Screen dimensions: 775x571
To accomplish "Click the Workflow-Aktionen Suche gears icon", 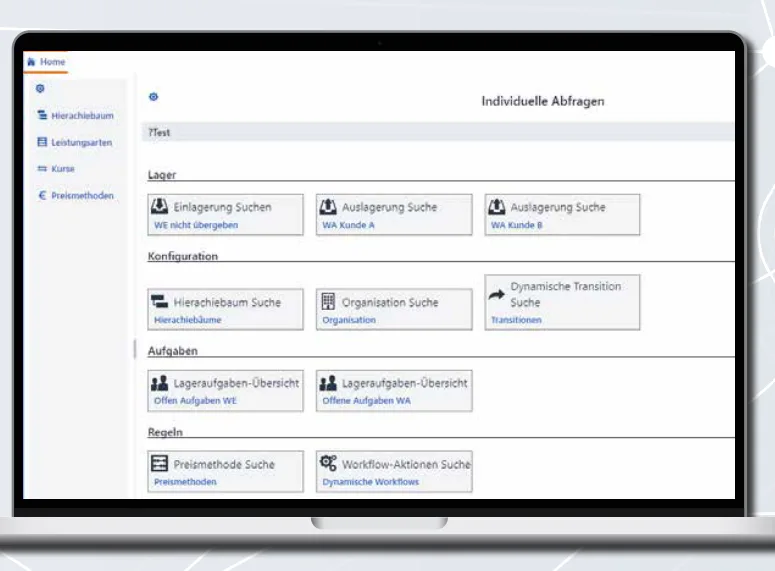I will [x=328, y=463].
